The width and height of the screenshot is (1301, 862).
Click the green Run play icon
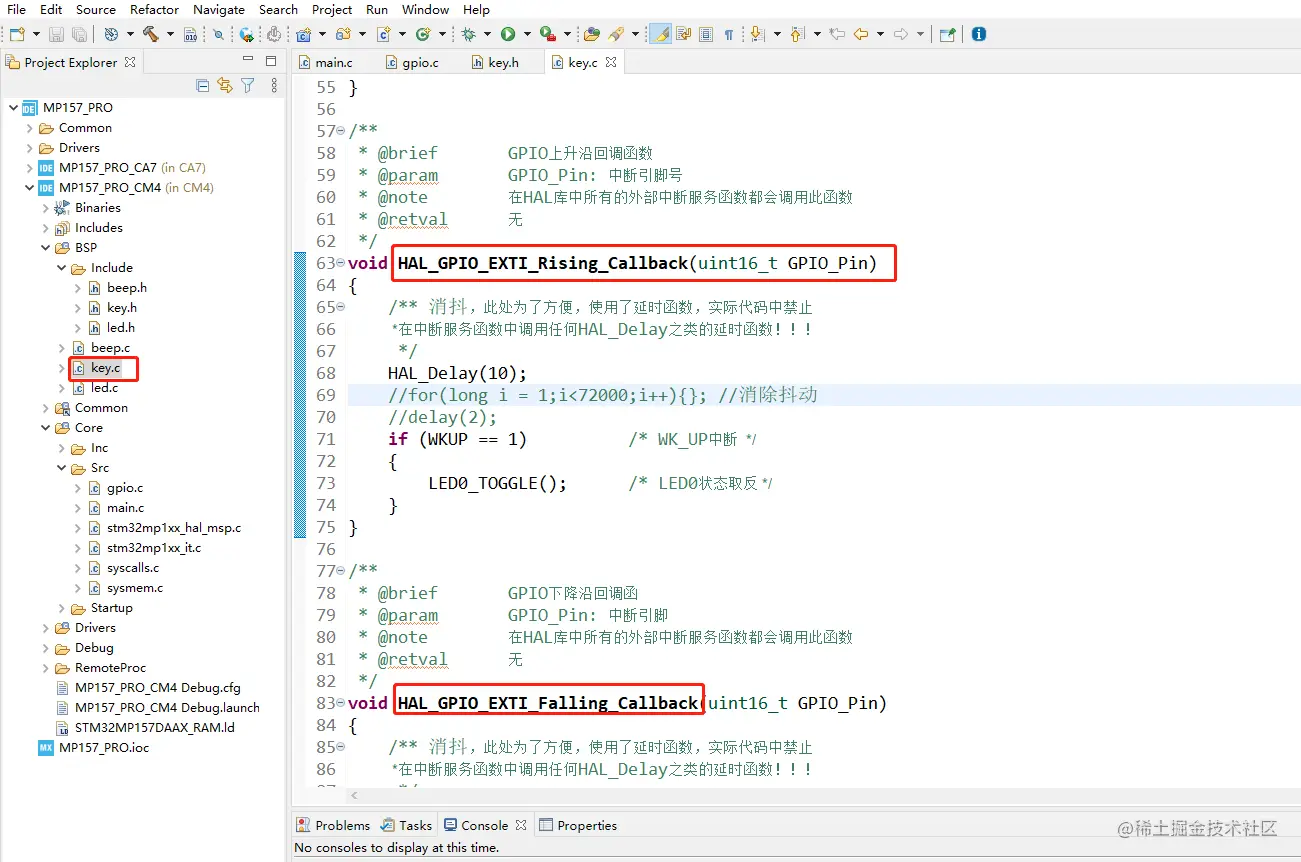pos(508,34)
